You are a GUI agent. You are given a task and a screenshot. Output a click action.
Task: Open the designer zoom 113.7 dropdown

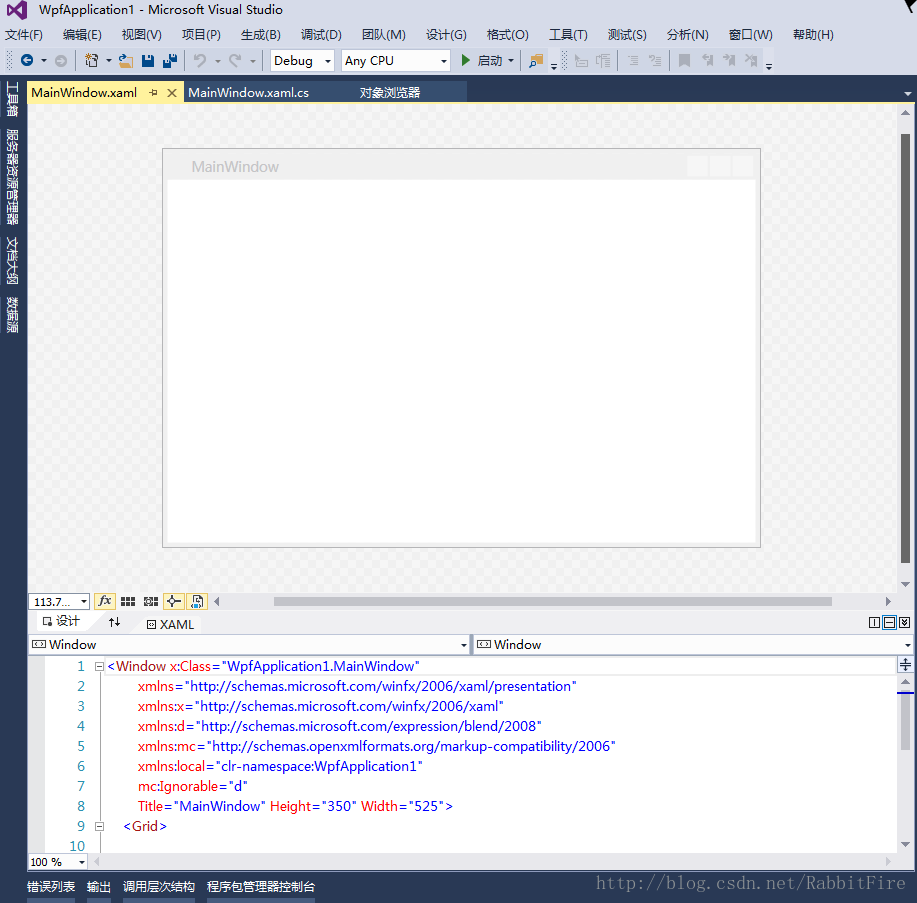pos(59,602)
